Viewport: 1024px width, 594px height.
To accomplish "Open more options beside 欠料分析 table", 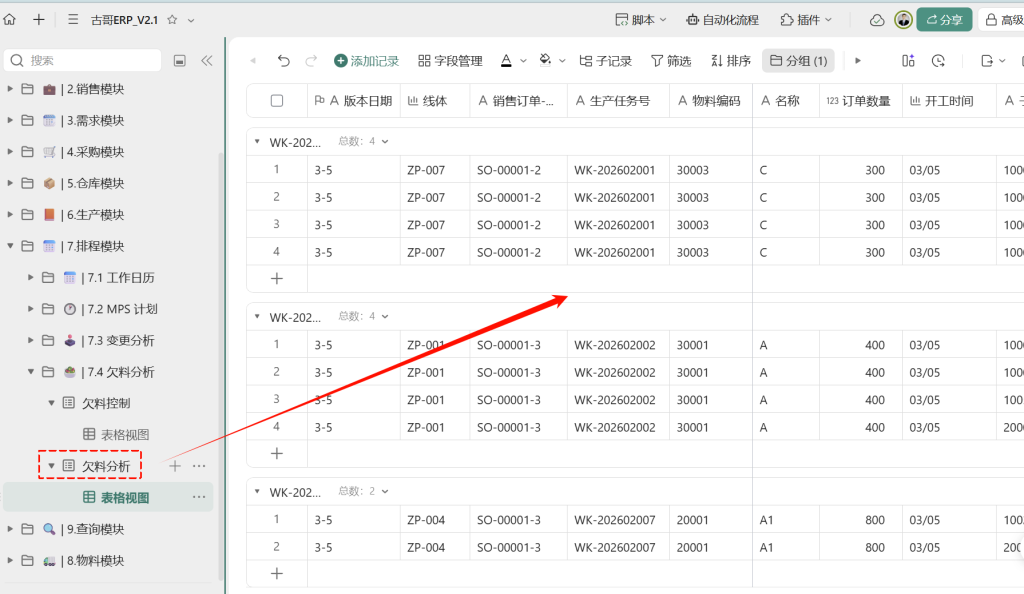I will click(x=199, y=466).
